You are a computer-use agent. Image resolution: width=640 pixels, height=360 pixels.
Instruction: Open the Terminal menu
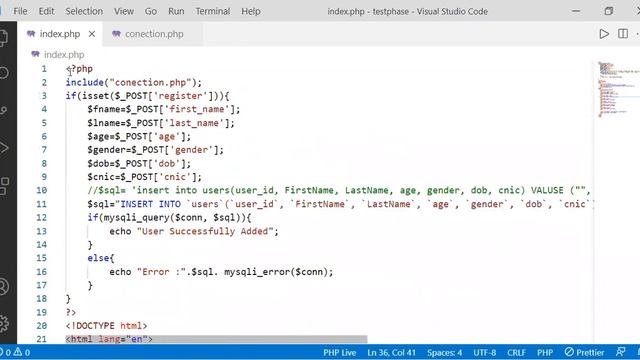(213, 11)
